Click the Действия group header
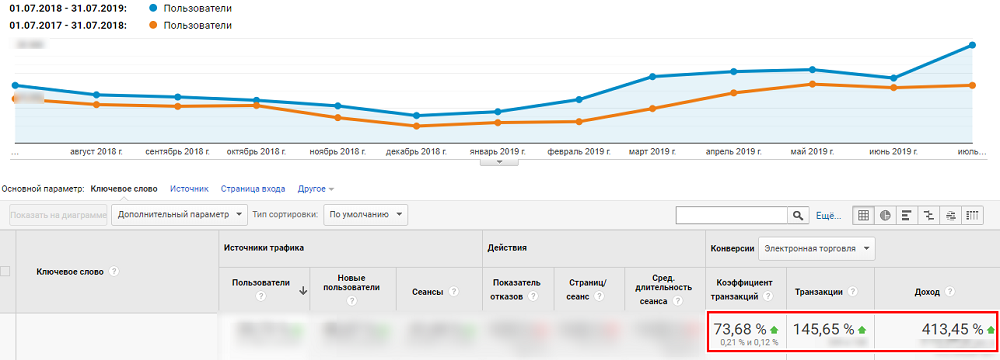 [507, 247]
